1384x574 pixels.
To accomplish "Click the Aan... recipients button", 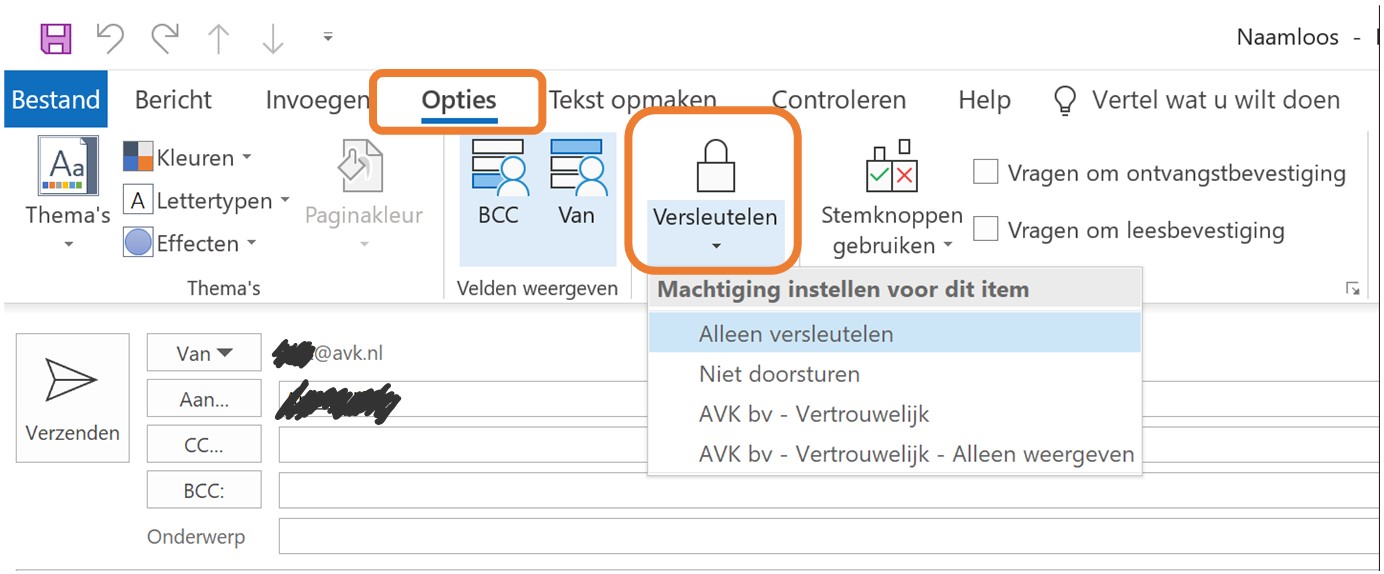I will (204, 398).
